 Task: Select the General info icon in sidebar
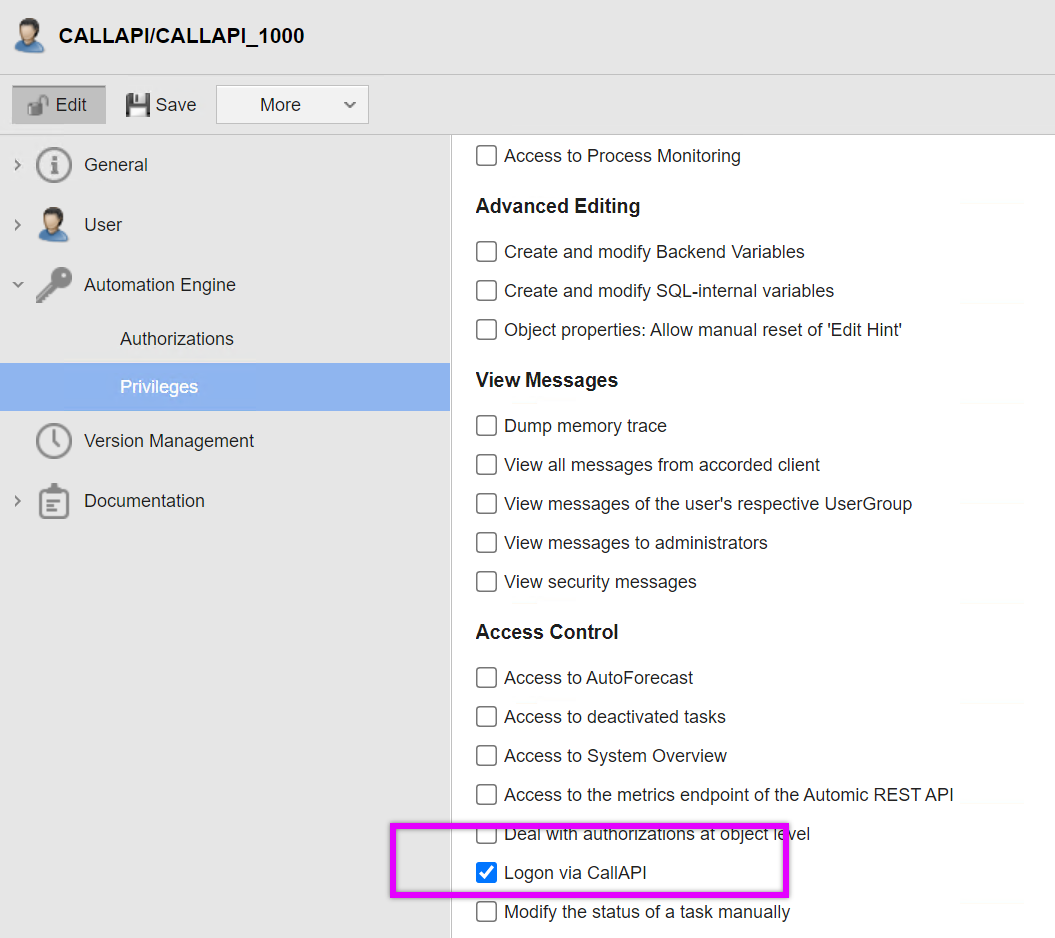coord(52,165)
